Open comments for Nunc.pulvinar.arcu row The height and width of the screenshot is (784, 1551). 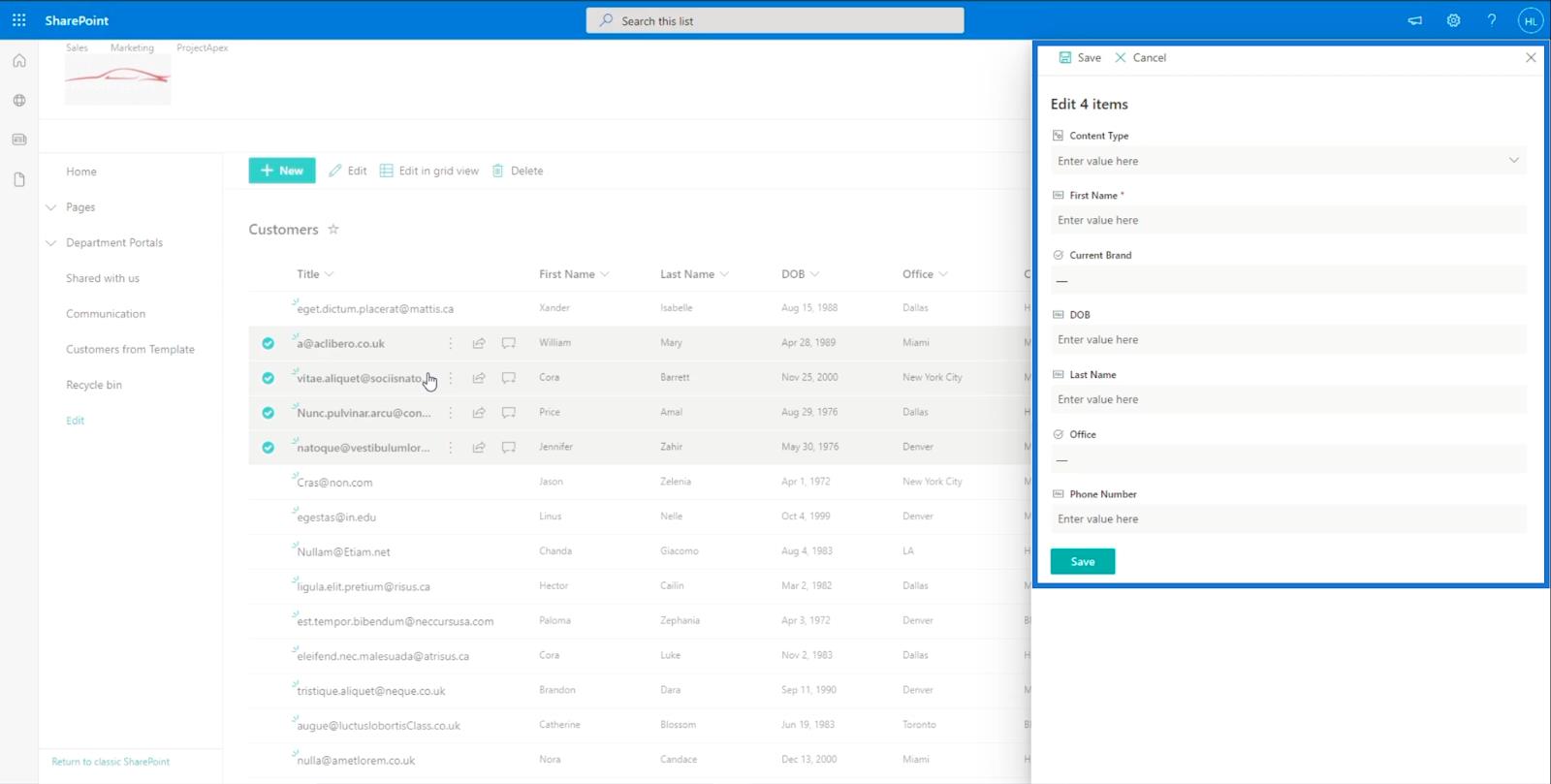click(509, 413)
